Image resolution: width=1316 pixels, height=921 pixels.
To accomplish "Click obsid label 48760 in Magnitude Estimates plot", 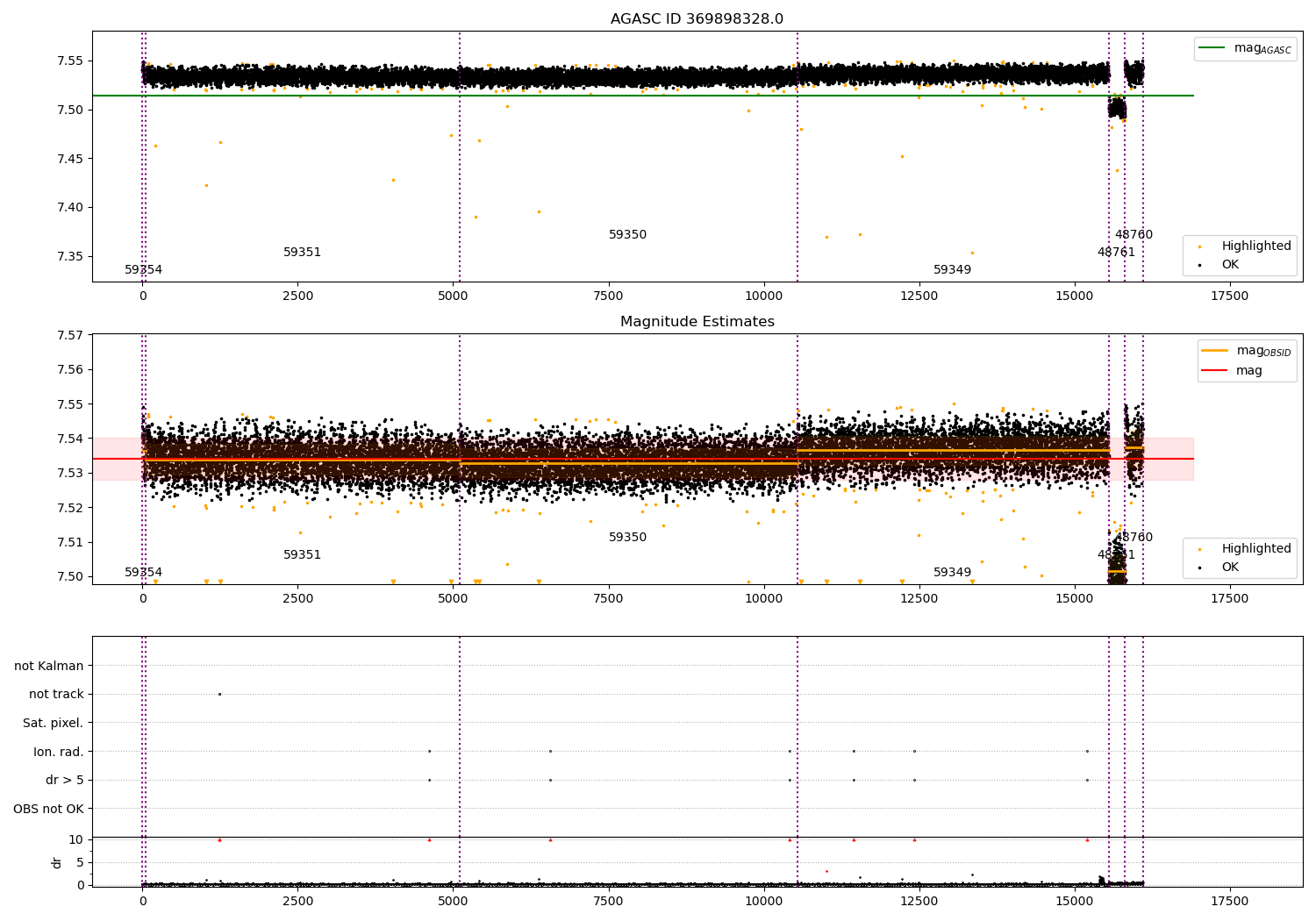I will click(x=1134, y=538).
